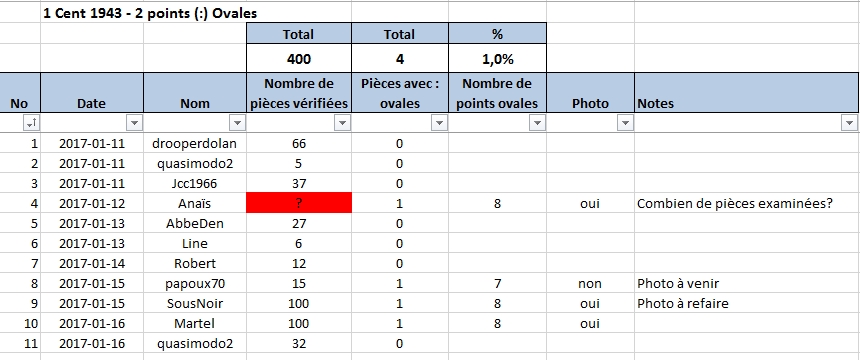Viewport: 860px width, 360px height.
Task: Open filter for Pièces avec : ovales
Action: click(439, 124)
